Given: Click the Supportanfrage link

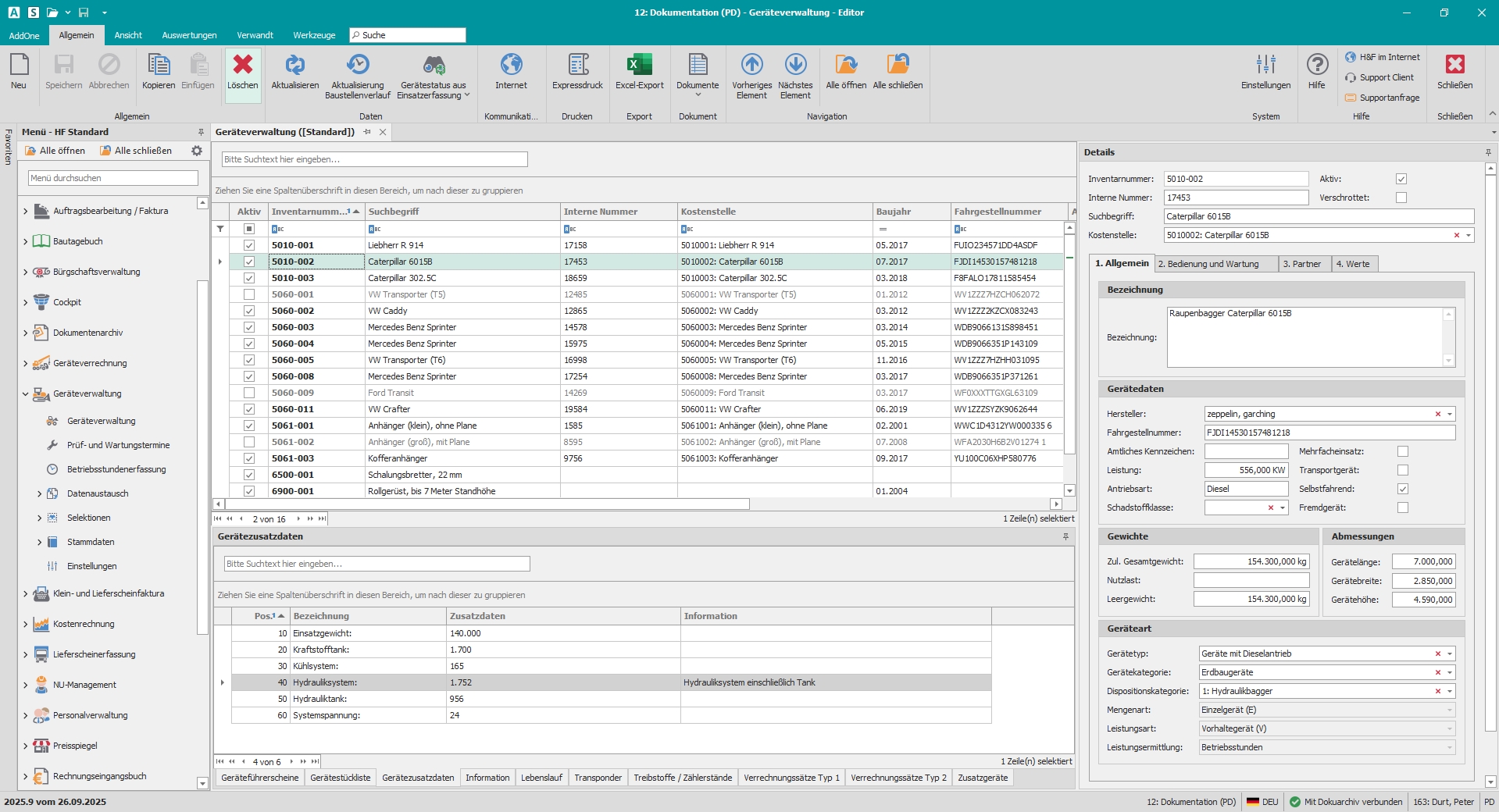Looking at the screenshot, I should 1389,98.
